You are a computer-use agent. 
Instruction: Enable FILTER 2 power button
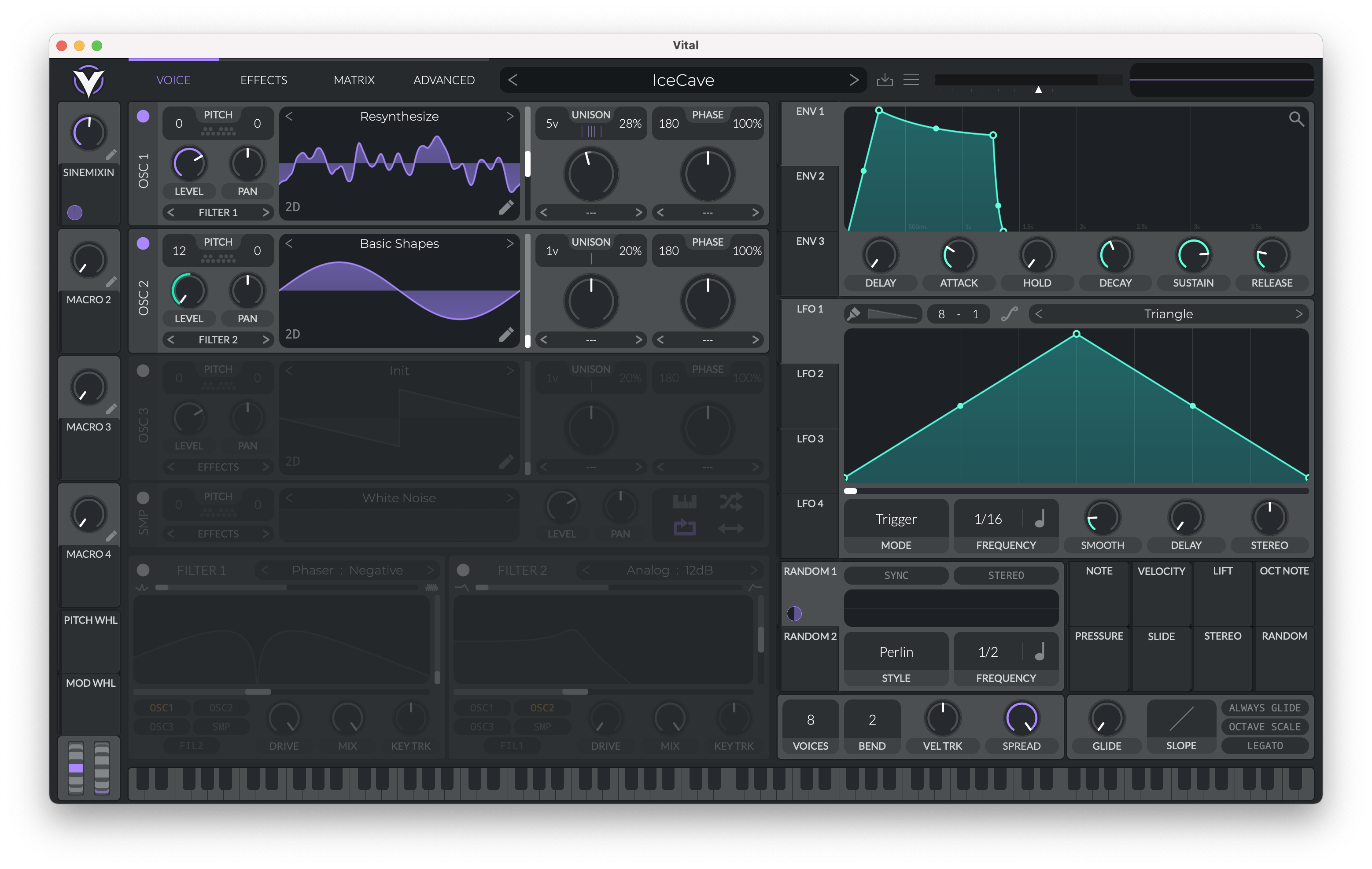coord(463,570)
